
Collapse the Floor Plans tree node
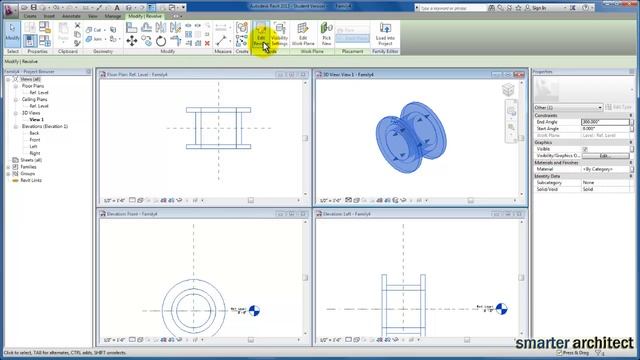click(x=16, y=86)
